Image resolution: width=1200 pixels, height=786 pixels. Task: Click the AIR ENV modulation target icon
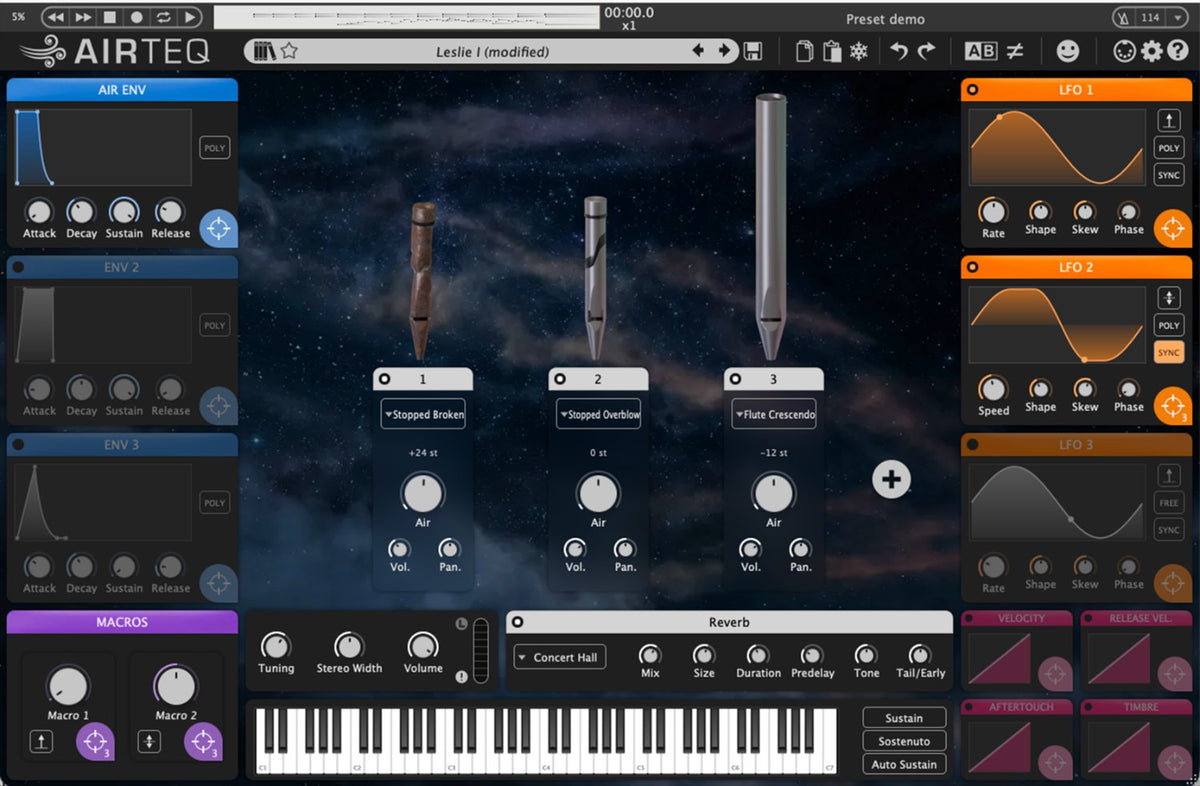tap(217, 228)
